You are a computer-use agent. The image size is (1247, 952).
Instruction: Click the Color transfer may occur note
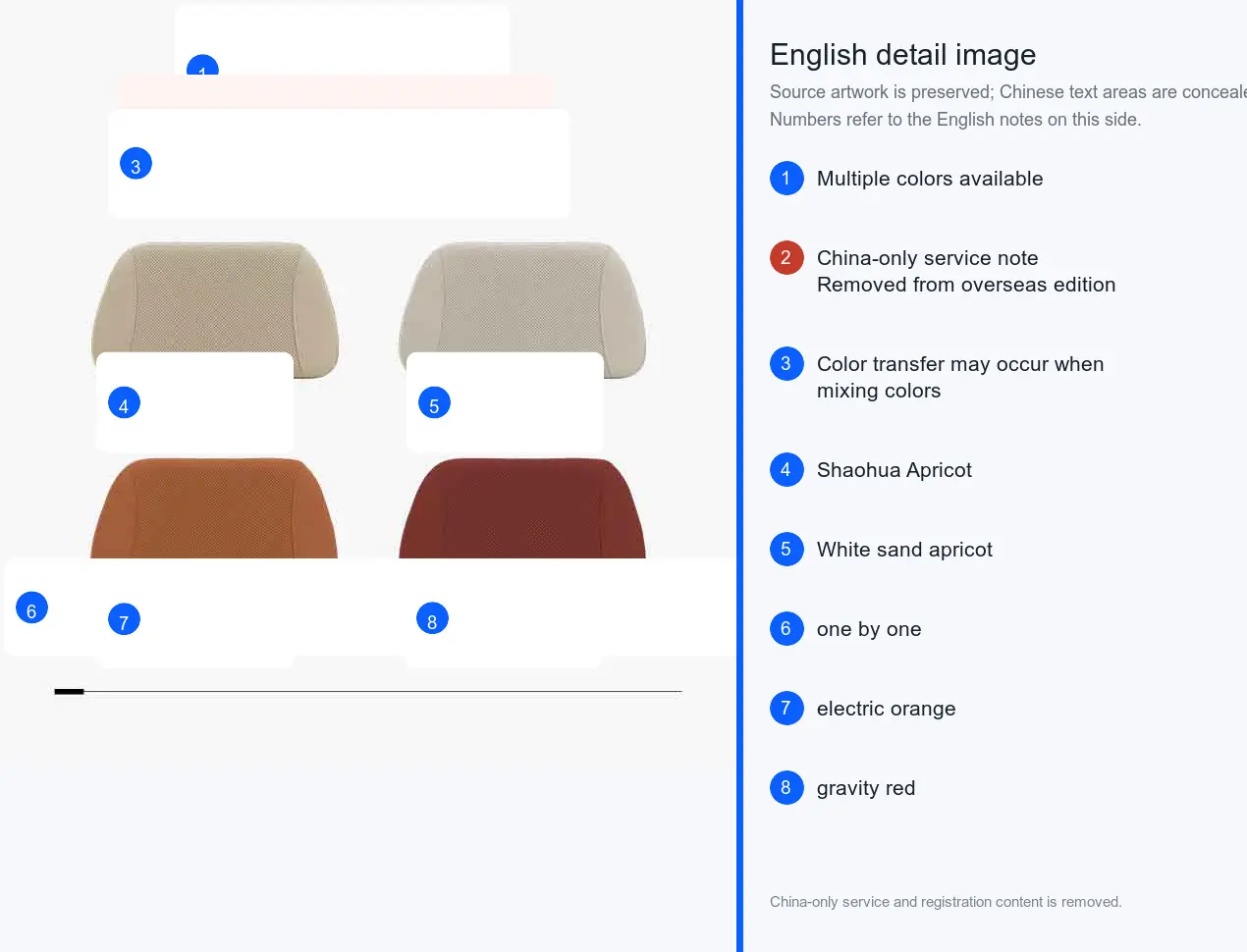point(960,377)
